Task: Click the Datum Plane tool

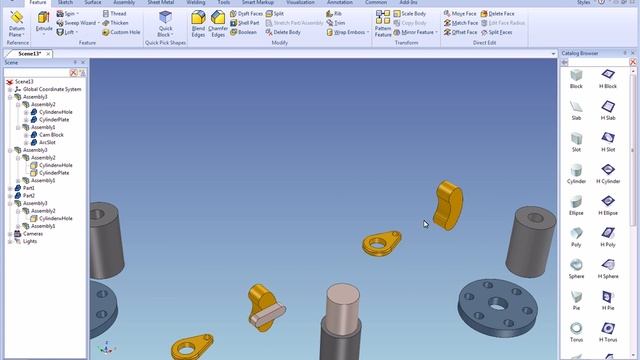Action: tap(17, 24)
